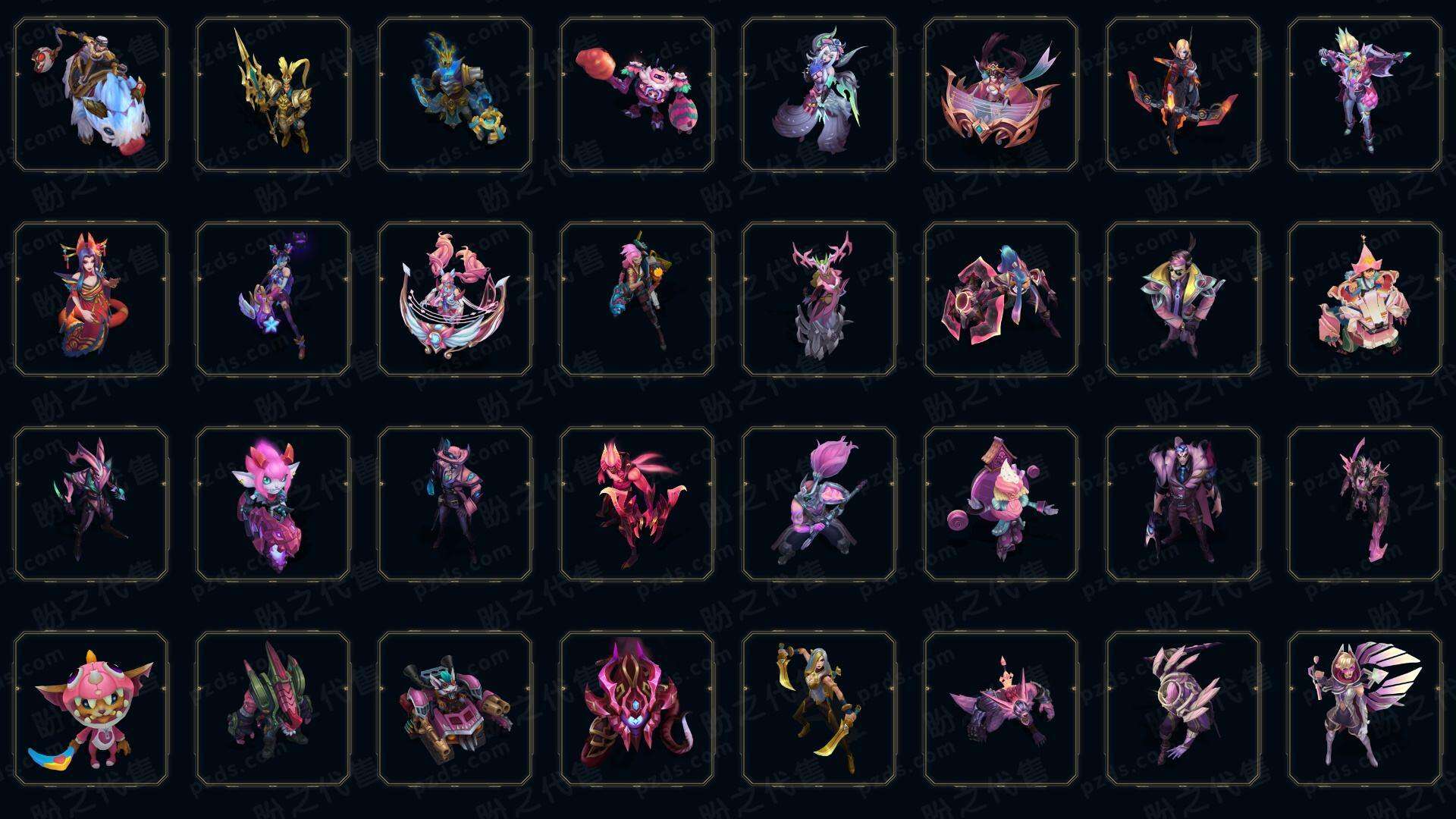
Task: Select the crimson tentacled void monster skin
Action: pyautogui.click(x=637, y=708)
